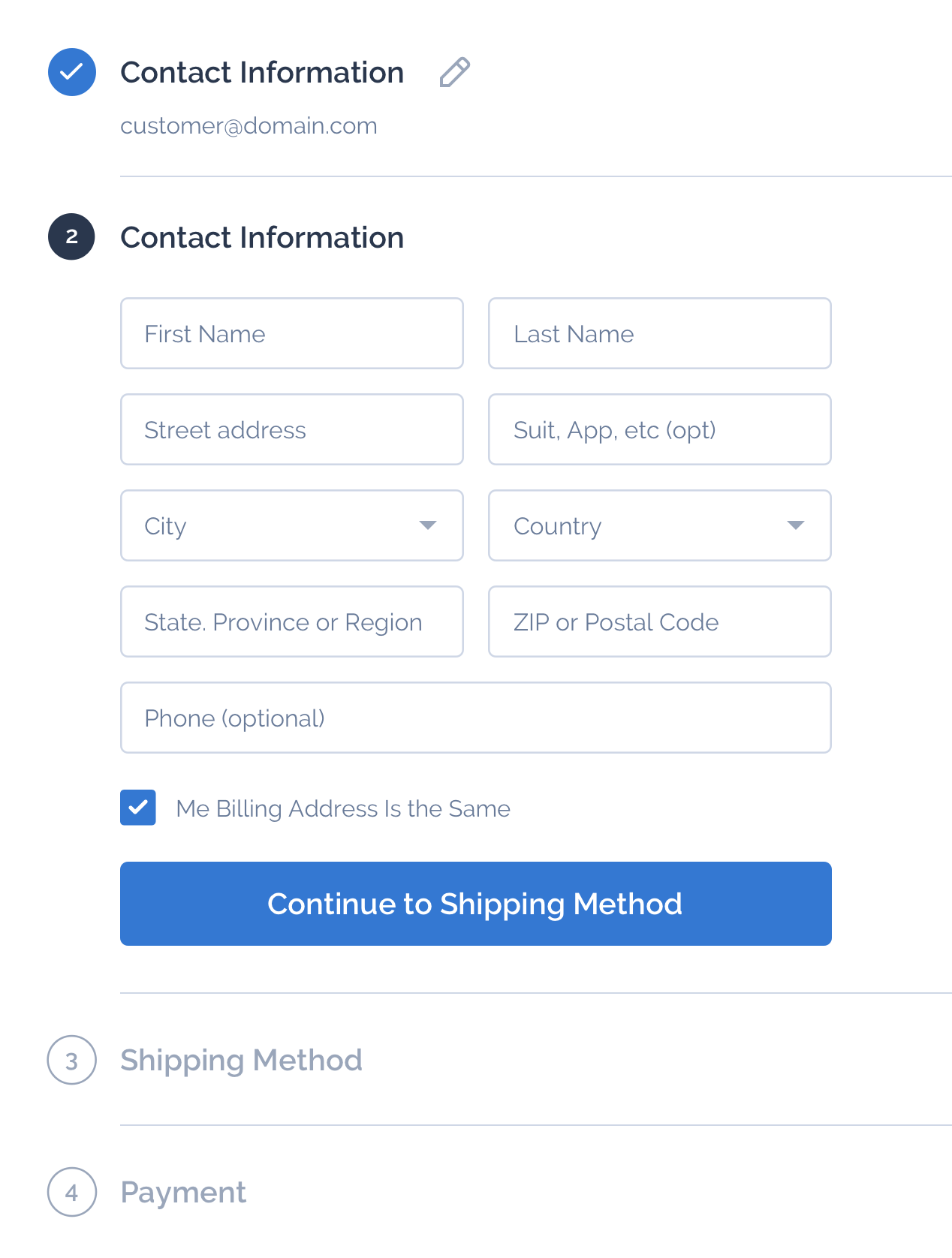The image size is (952, 1258).
Task: Open the Shipping Method step heading
Action: pyautogui.click(x=241, y=1060)
